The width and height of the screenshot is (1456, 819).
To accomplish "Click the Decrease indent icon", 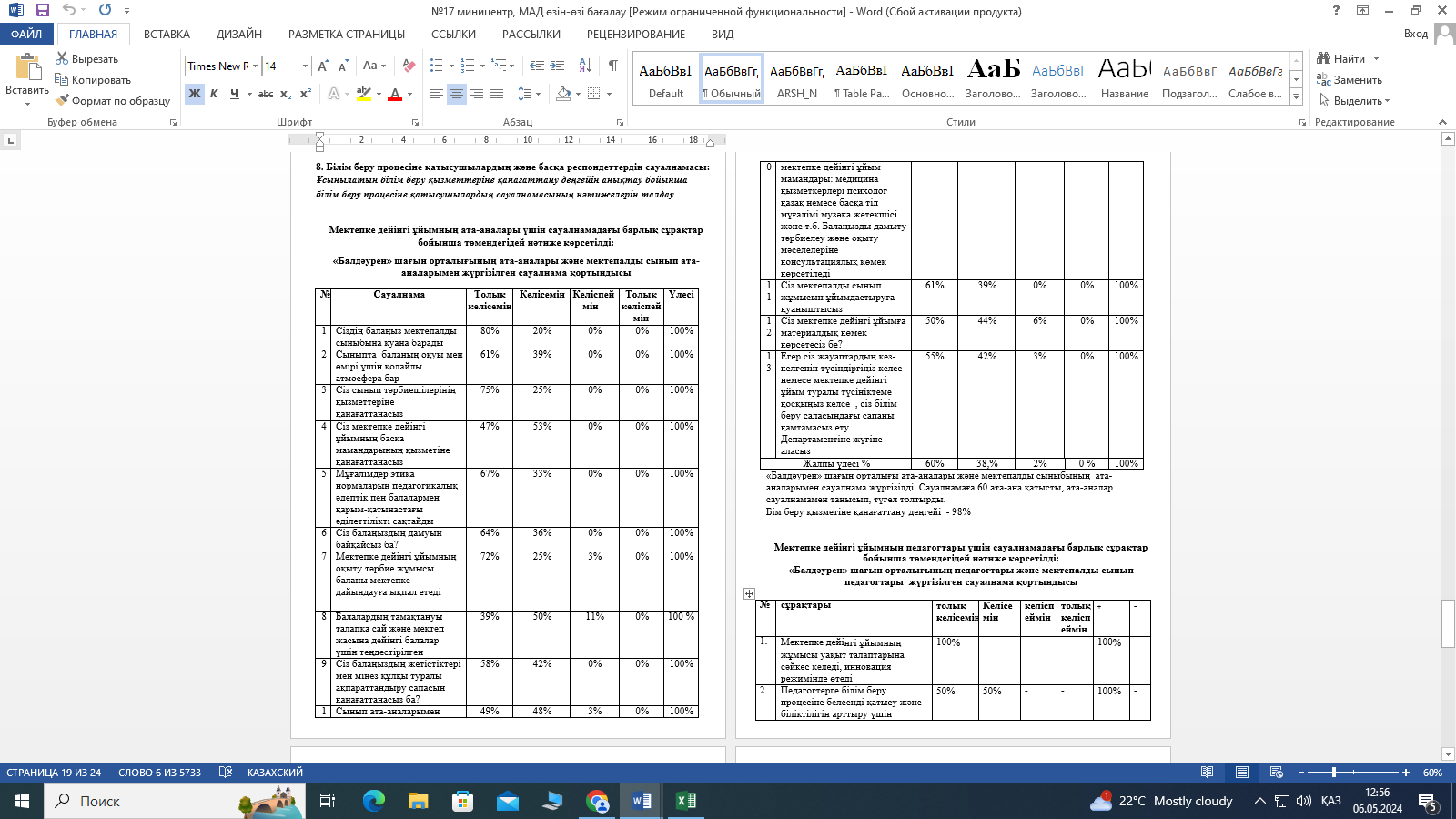I will tap(537, 66).
